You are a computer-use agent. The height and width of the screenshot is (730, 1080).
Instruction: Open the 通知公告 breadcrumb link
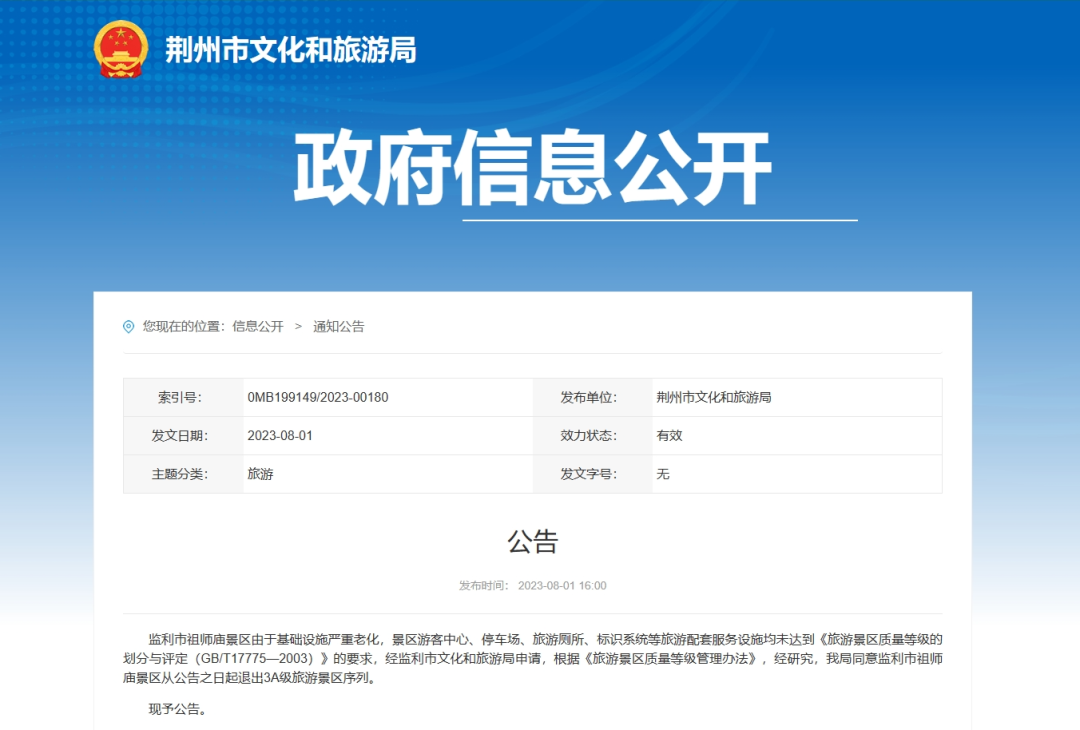(x=340, y=326)
